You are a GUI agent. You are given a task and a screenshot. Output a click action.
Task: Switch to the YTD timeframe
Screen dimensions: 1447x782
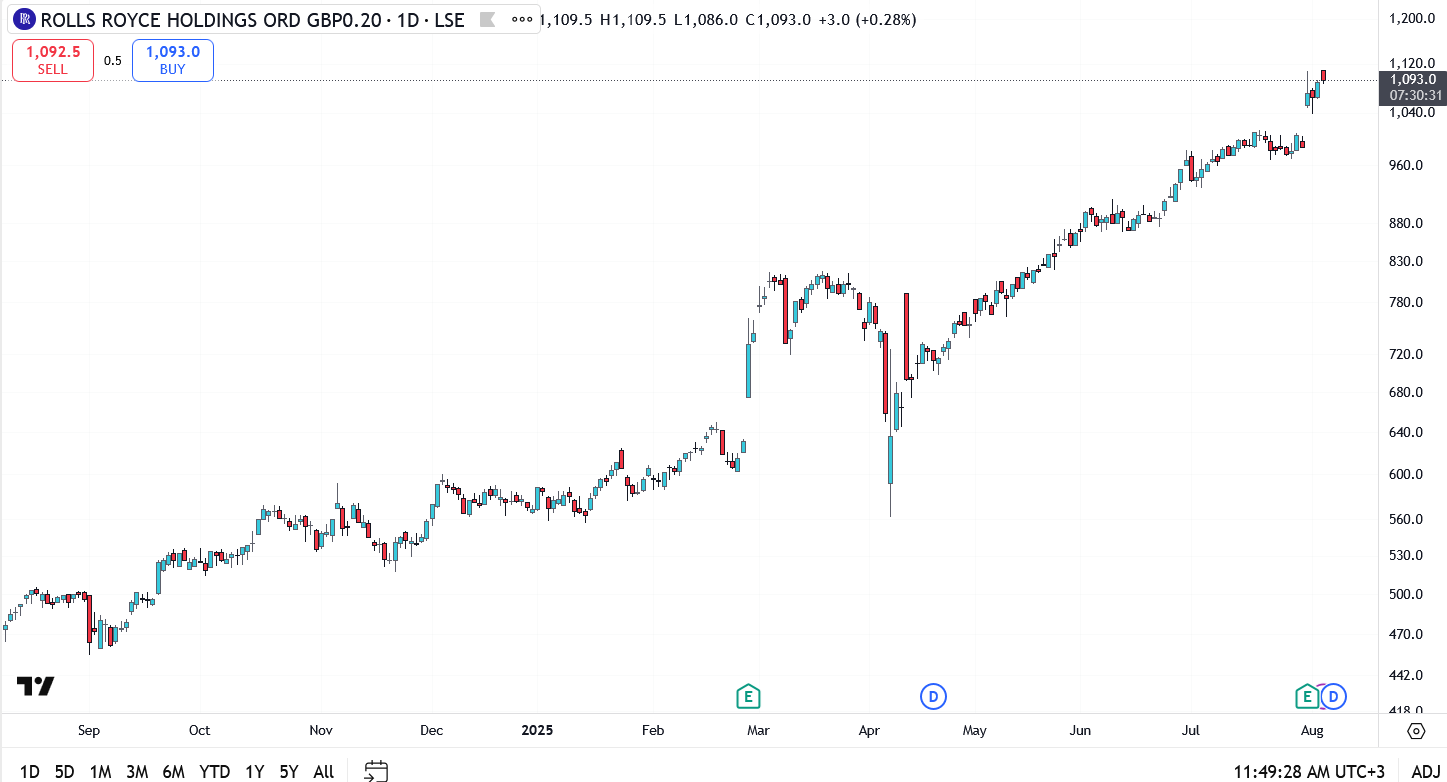tap(214, 771)
